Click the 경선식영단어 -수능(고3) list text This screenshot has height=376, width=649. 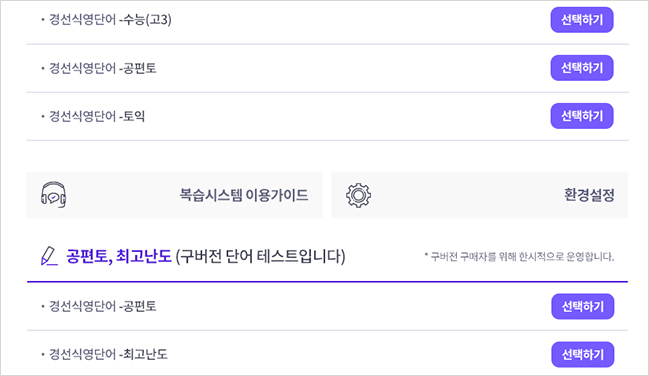[110, 20]
